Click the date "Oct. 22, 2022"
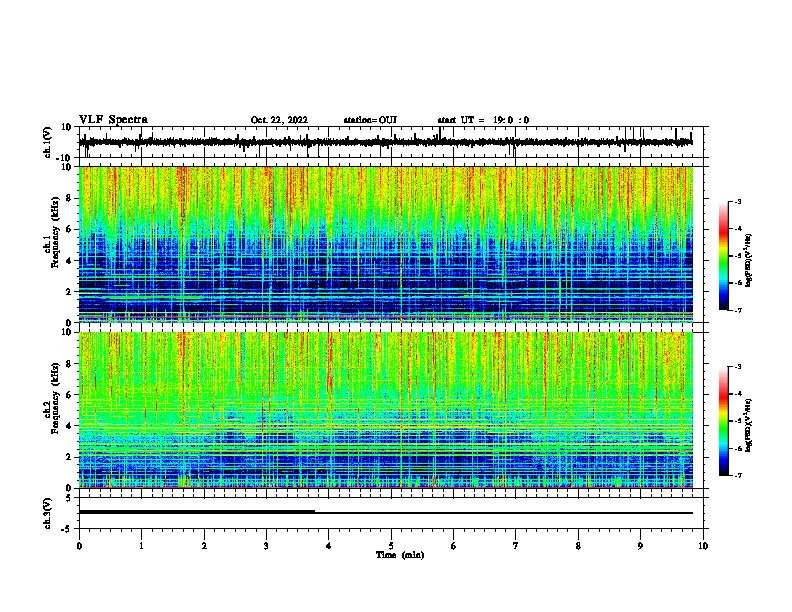 coord(279,120)
